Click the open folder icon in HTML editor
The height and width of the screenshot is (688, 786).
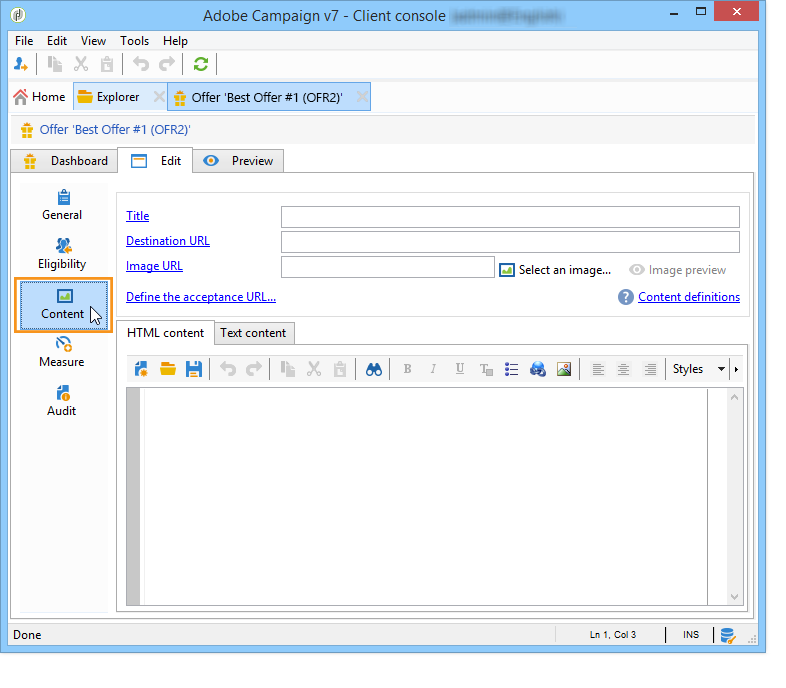tap(168, 369)
